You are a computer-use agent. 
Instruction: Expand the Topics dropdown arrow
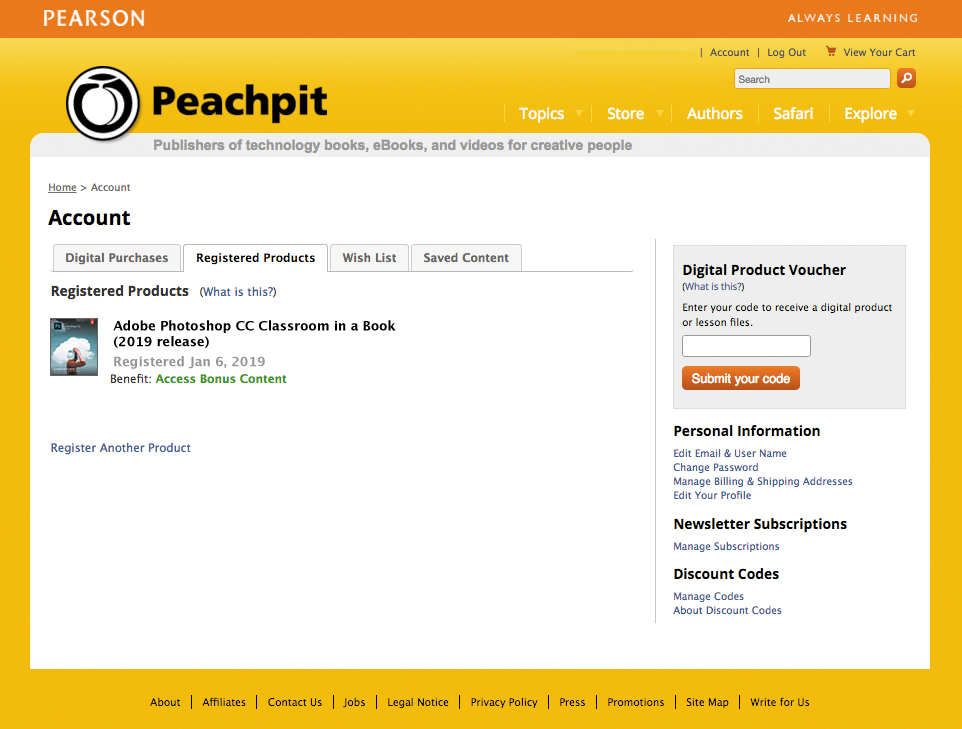tap(579, 114)
